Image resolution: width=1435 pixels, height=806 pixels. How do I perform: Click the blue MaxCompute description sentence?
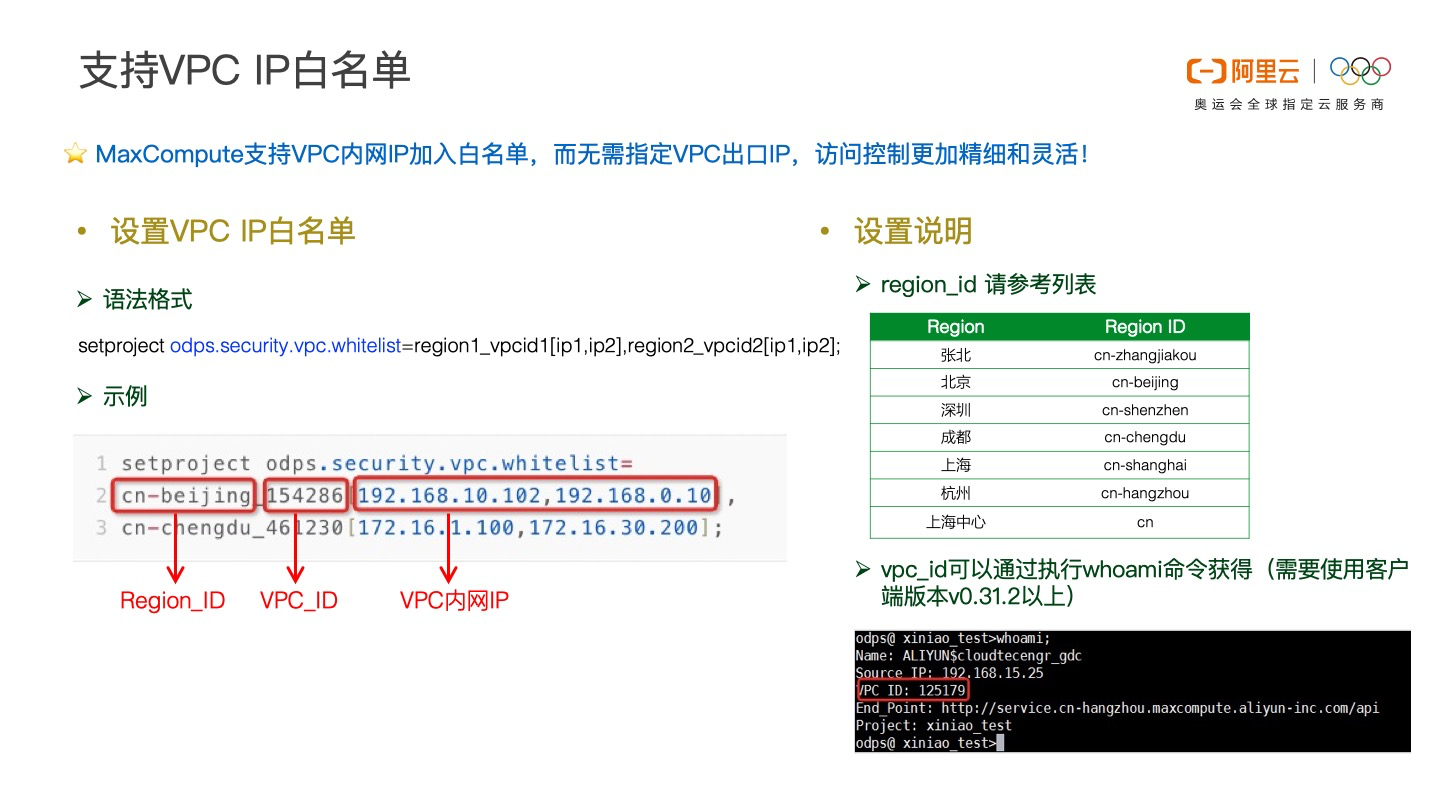(x=591, y=154)
